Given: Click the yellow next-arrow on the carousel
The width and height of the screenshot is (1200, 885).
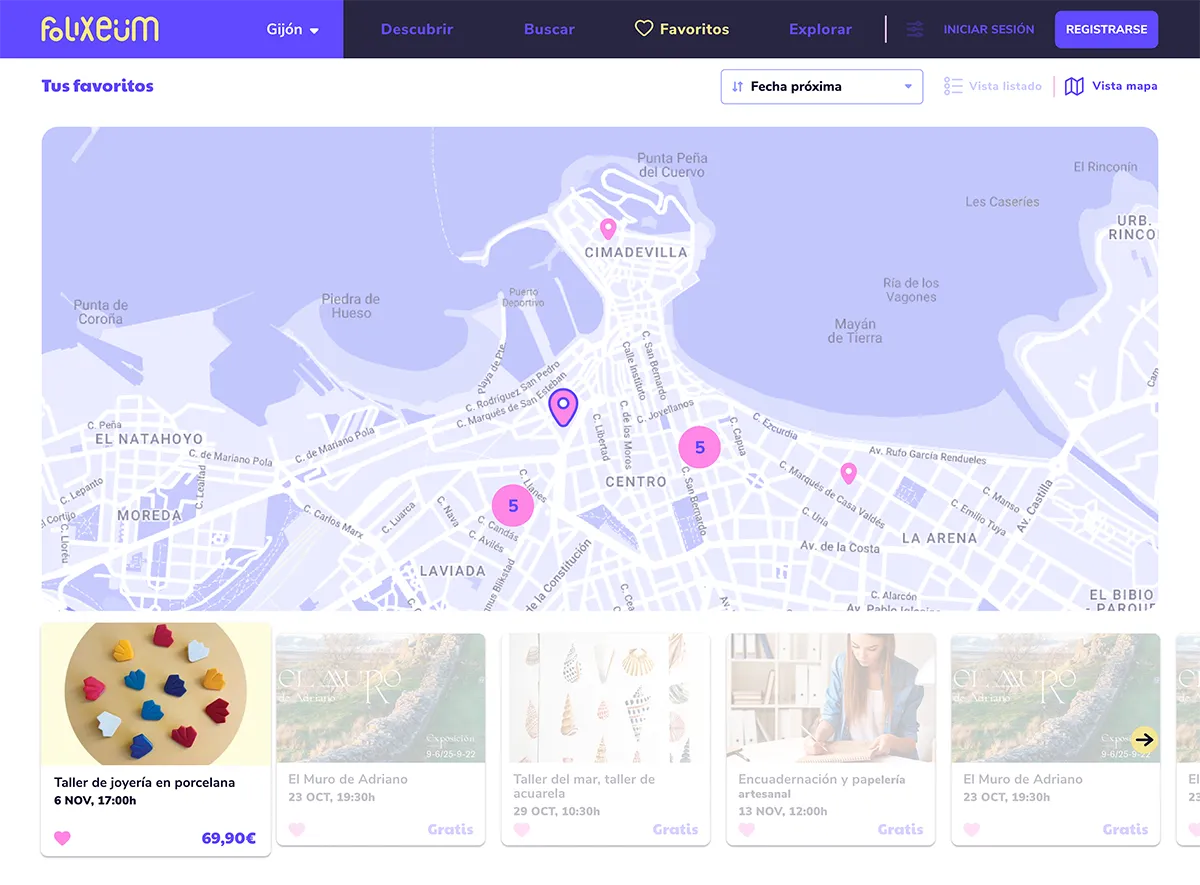Looking at the screenshot, I should click(1145, 739).
